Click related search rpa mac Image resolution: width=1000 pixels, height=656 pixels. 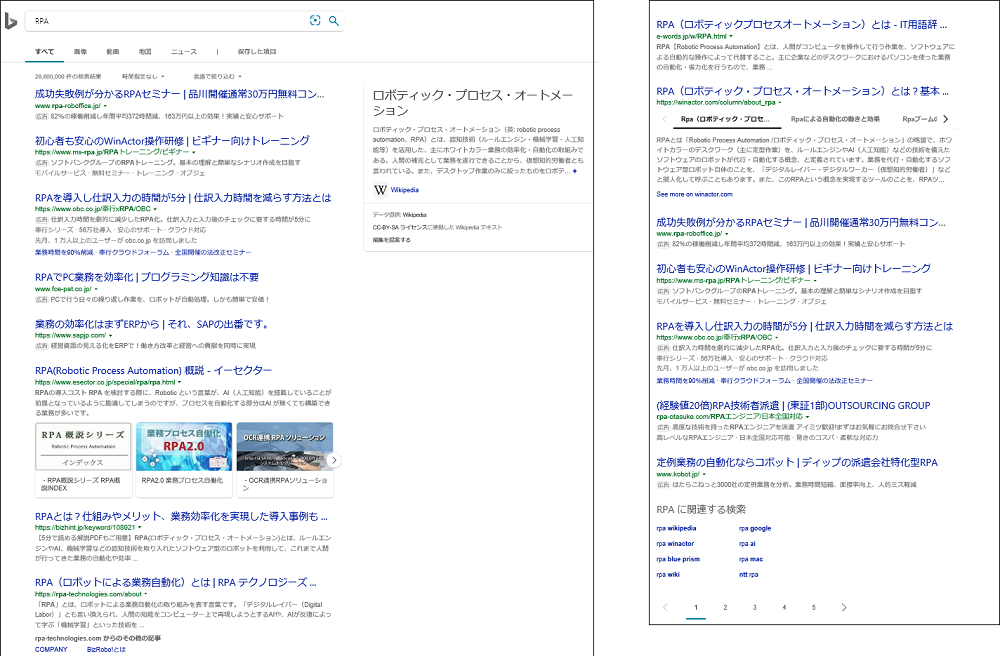(x=751, y=559)
